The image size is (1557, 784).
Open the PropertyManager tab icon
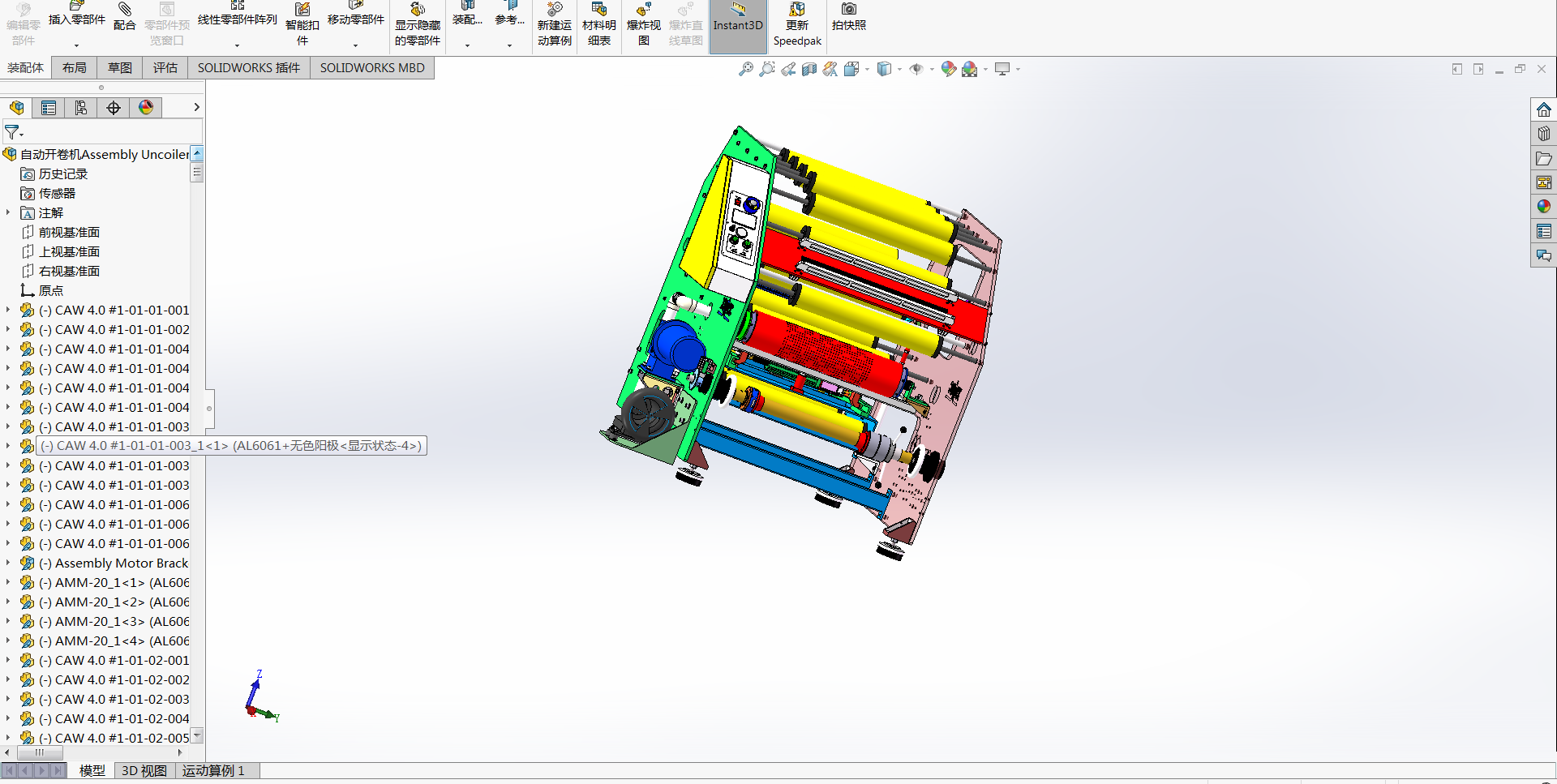[49, 108]
